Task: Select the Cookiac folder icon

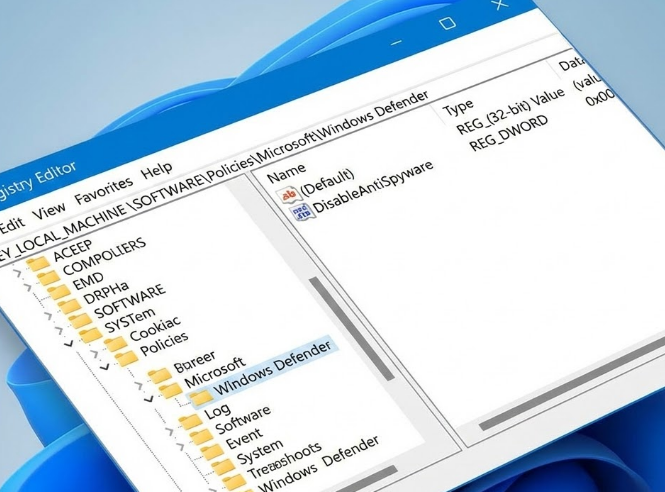Action: click(x=116, y=344)
